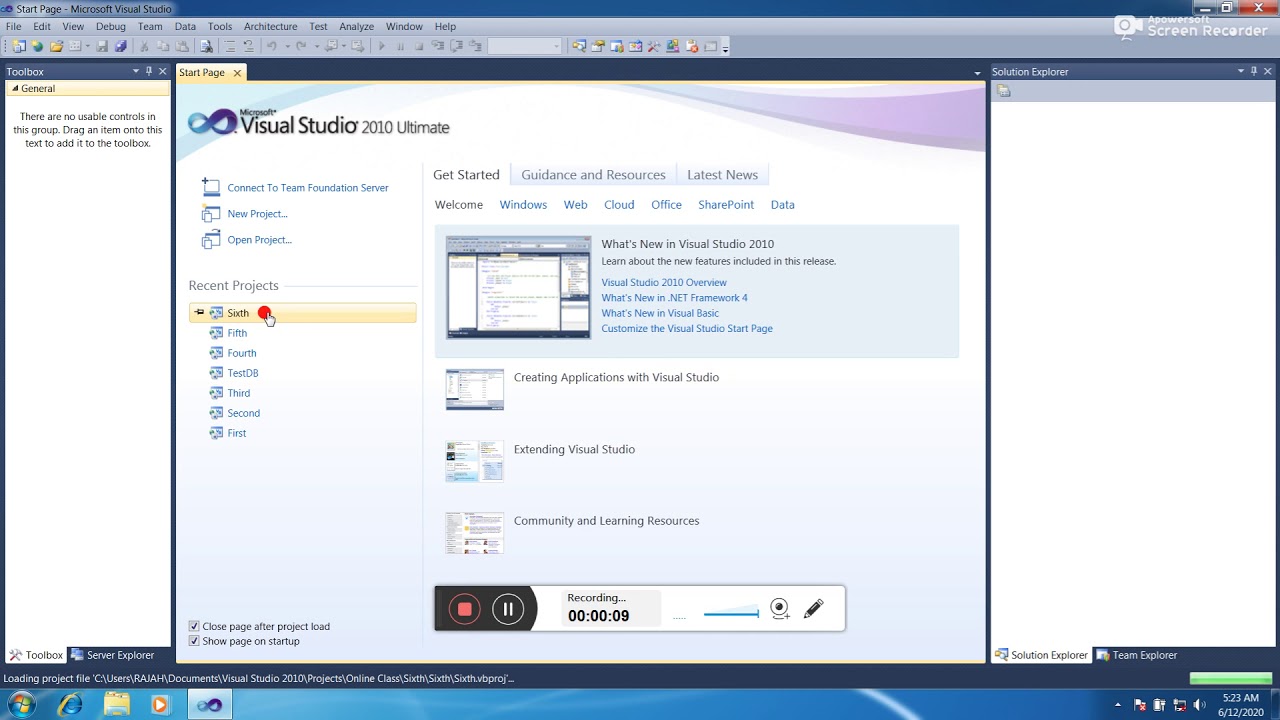Click the loading progress bar in status bar
Image resolution: width=1280 pixels, height=720 pixels.
click(1229, 678)
